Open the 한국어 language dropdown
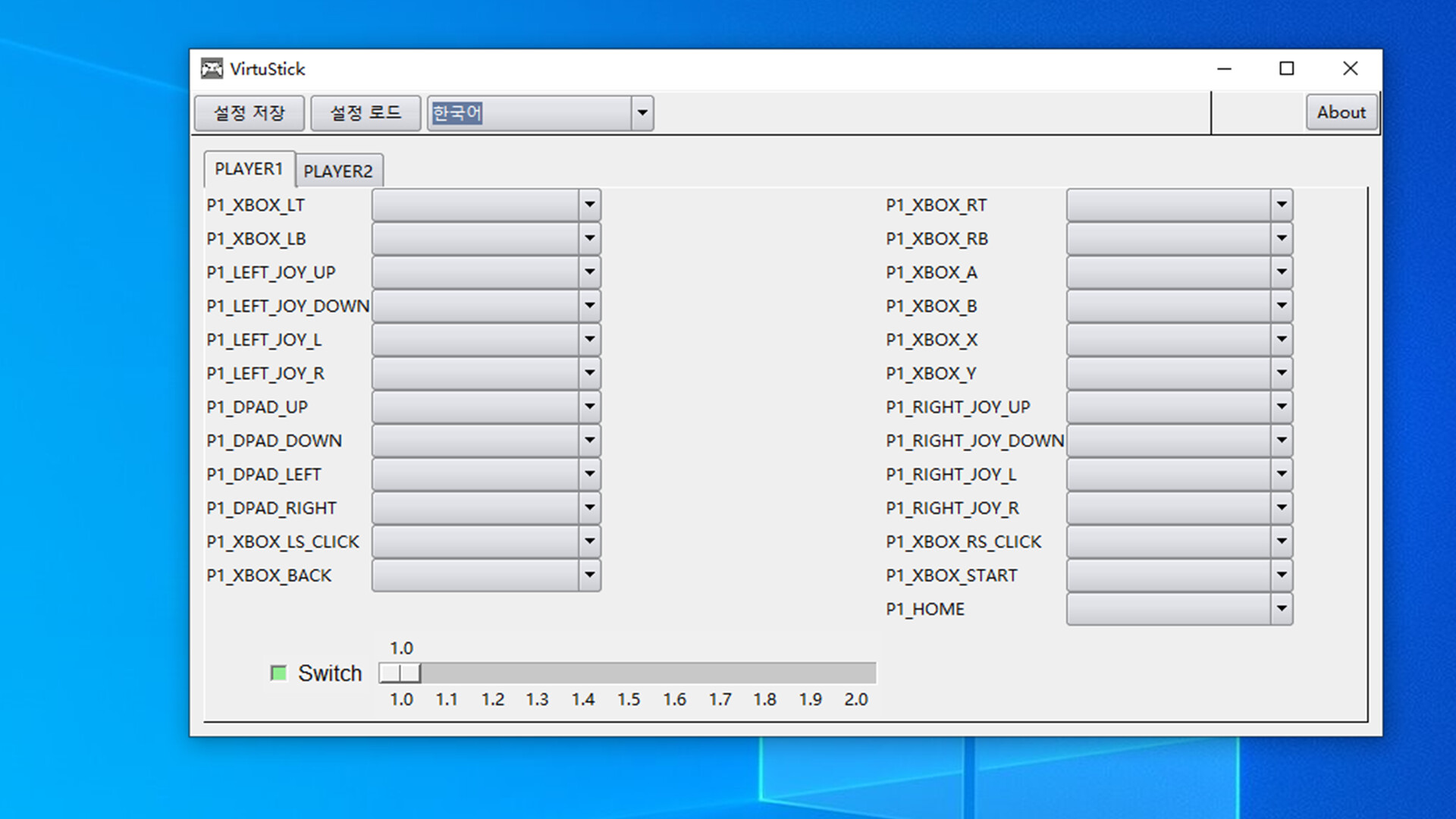The image size is (1456, 819). (642, 112)
